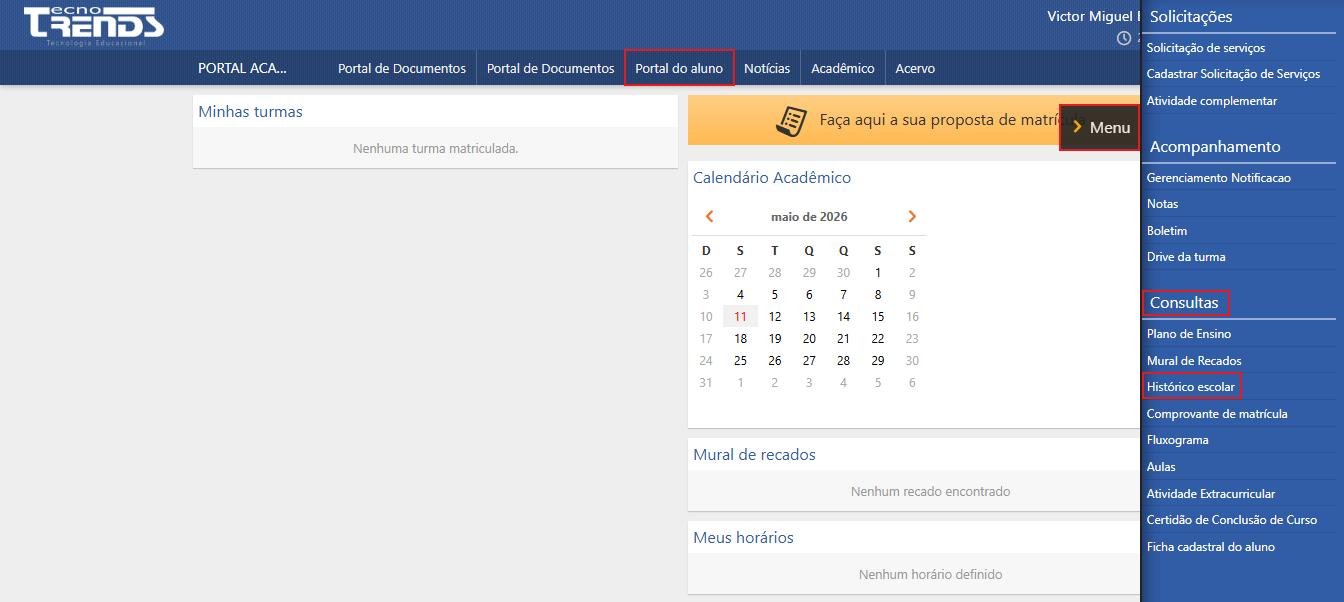The width and height of the screenshot is (1344, 602).
Task: Open Histórico escolar
Action: tap(1191, 386)
